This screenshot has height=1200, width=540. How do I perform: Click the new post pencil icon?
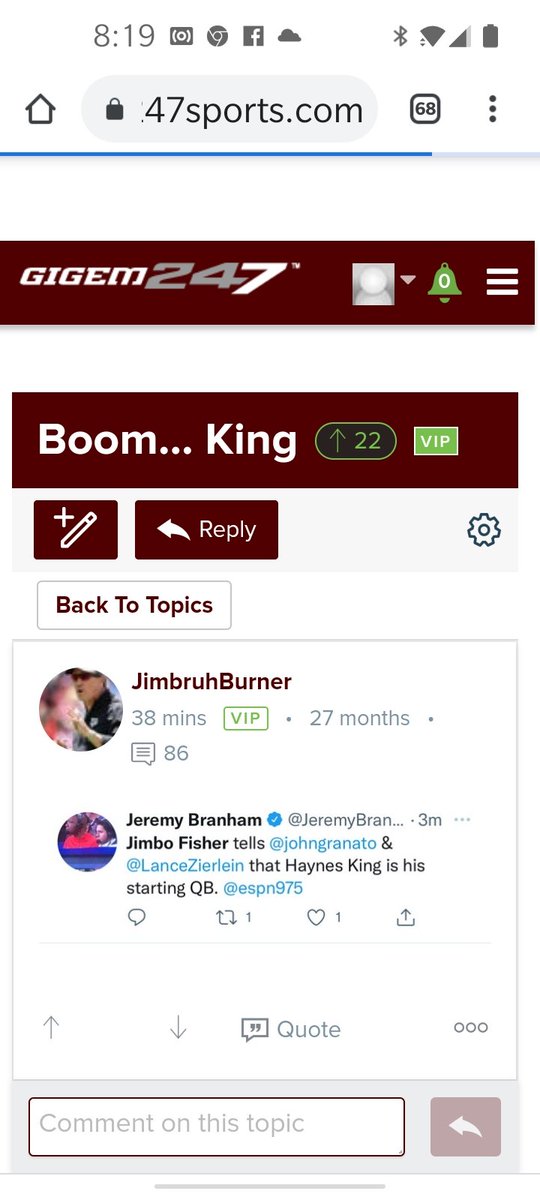(76, 530)
